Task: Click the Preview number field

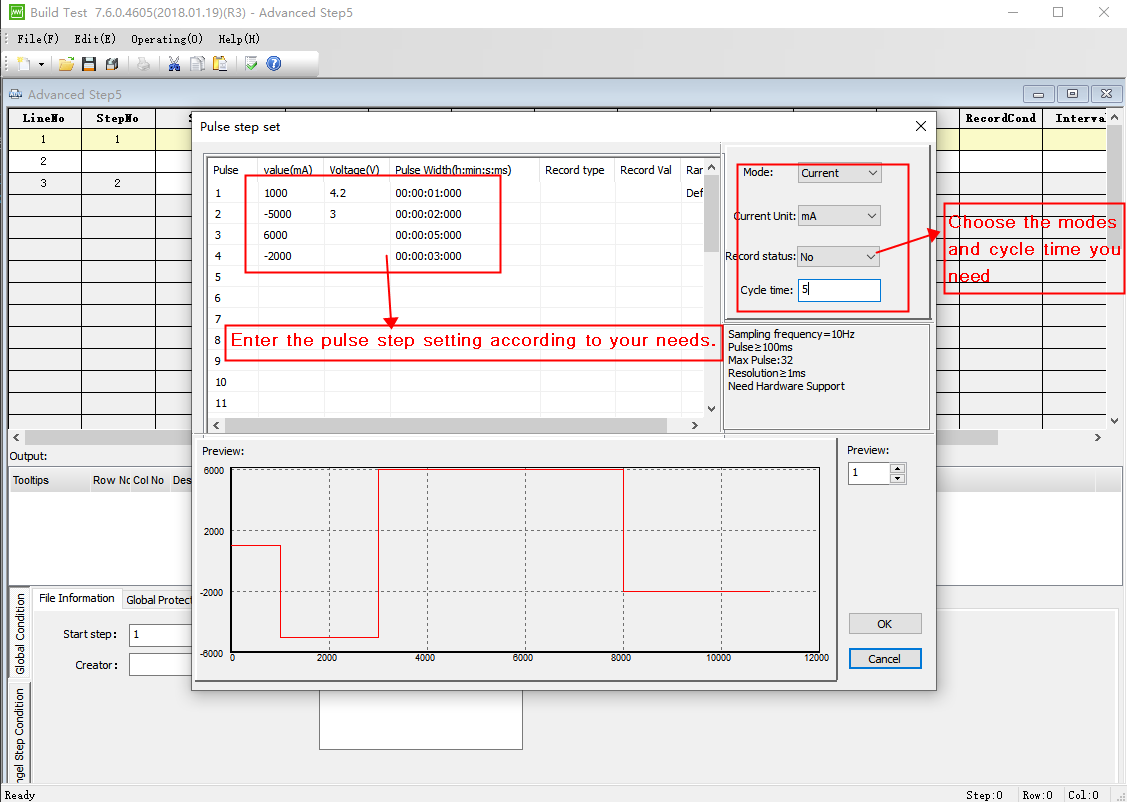Action: coord(869,473)
